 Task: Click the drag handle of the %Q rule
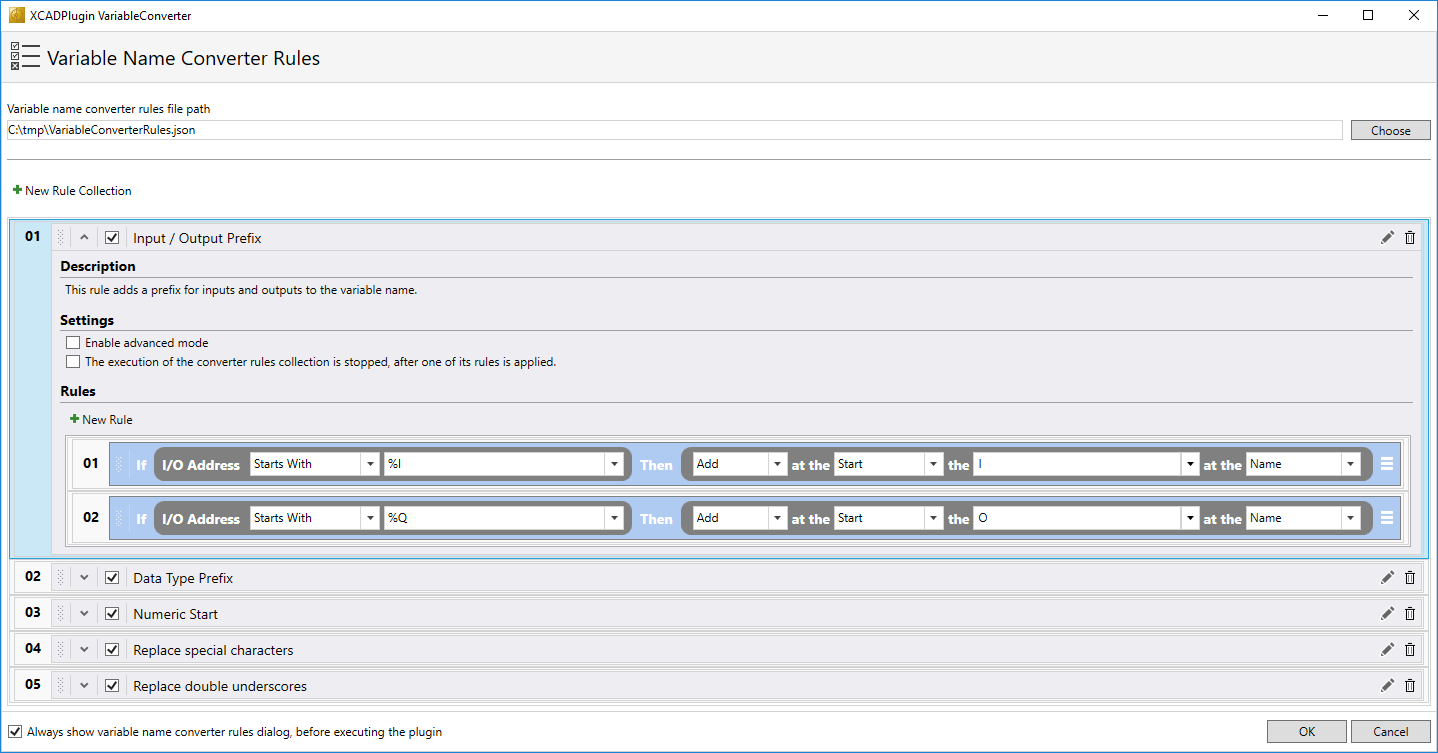(118, 518)
